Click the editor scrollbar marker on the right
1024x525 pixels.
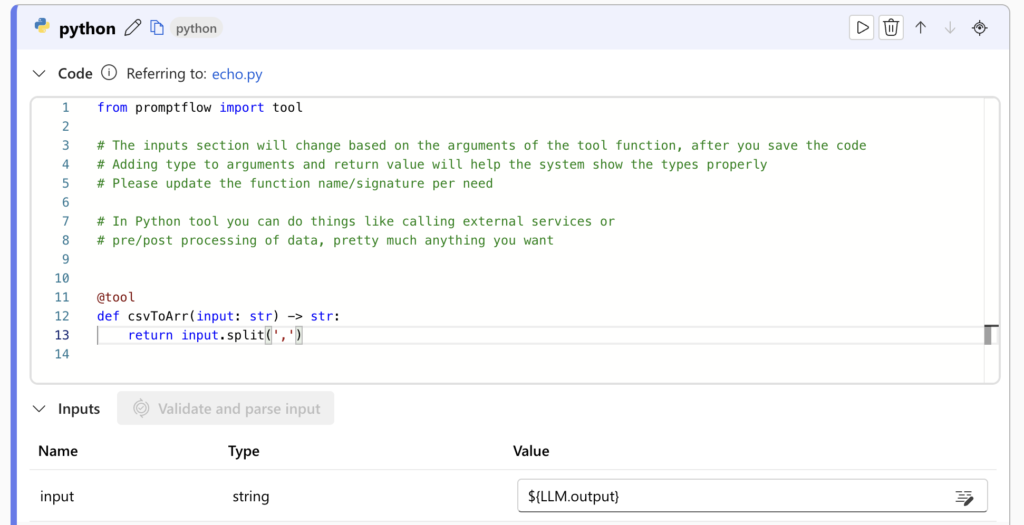point(991,335)
